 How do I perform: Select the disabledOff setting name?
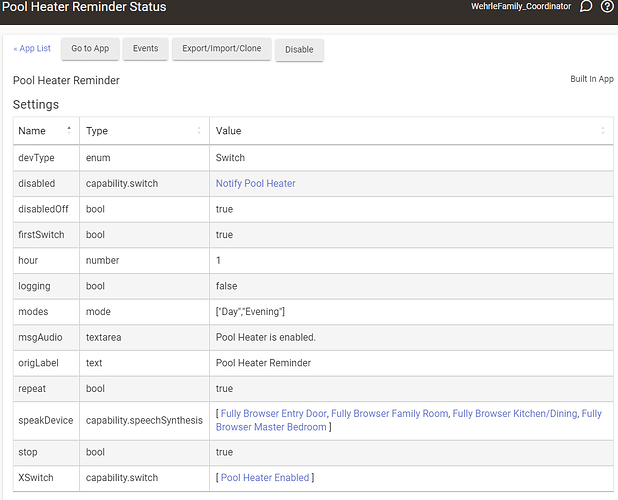pyautogui.click(x=43, y=209)
